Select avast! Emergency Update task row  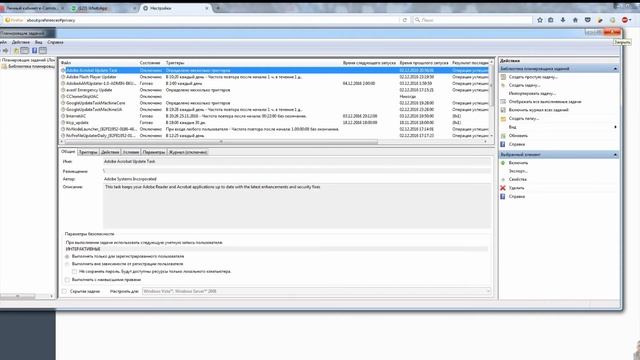[x=274, y=90]
